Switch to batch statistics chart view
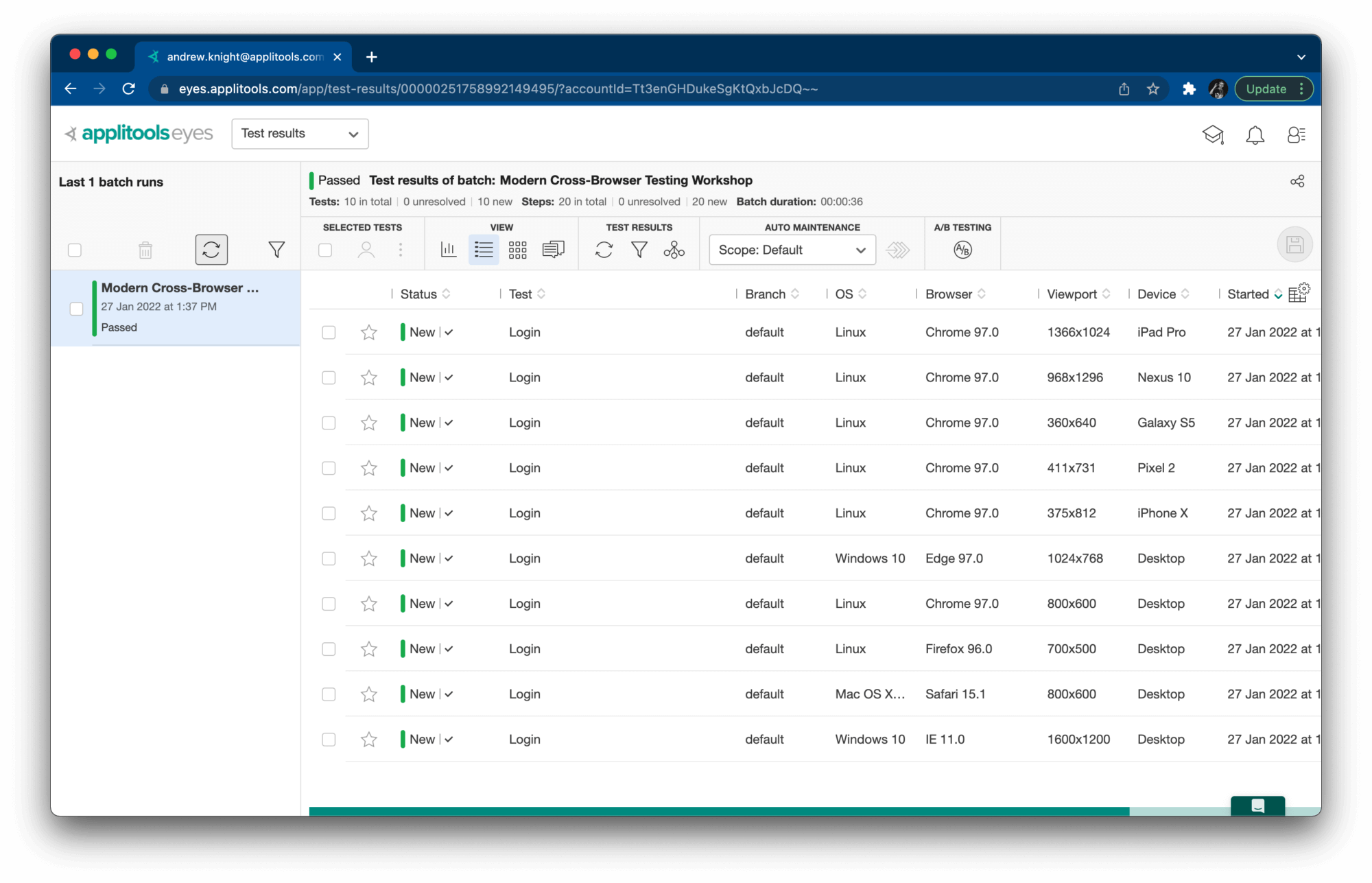This screenshot has height=883, width=1372. 449,250
